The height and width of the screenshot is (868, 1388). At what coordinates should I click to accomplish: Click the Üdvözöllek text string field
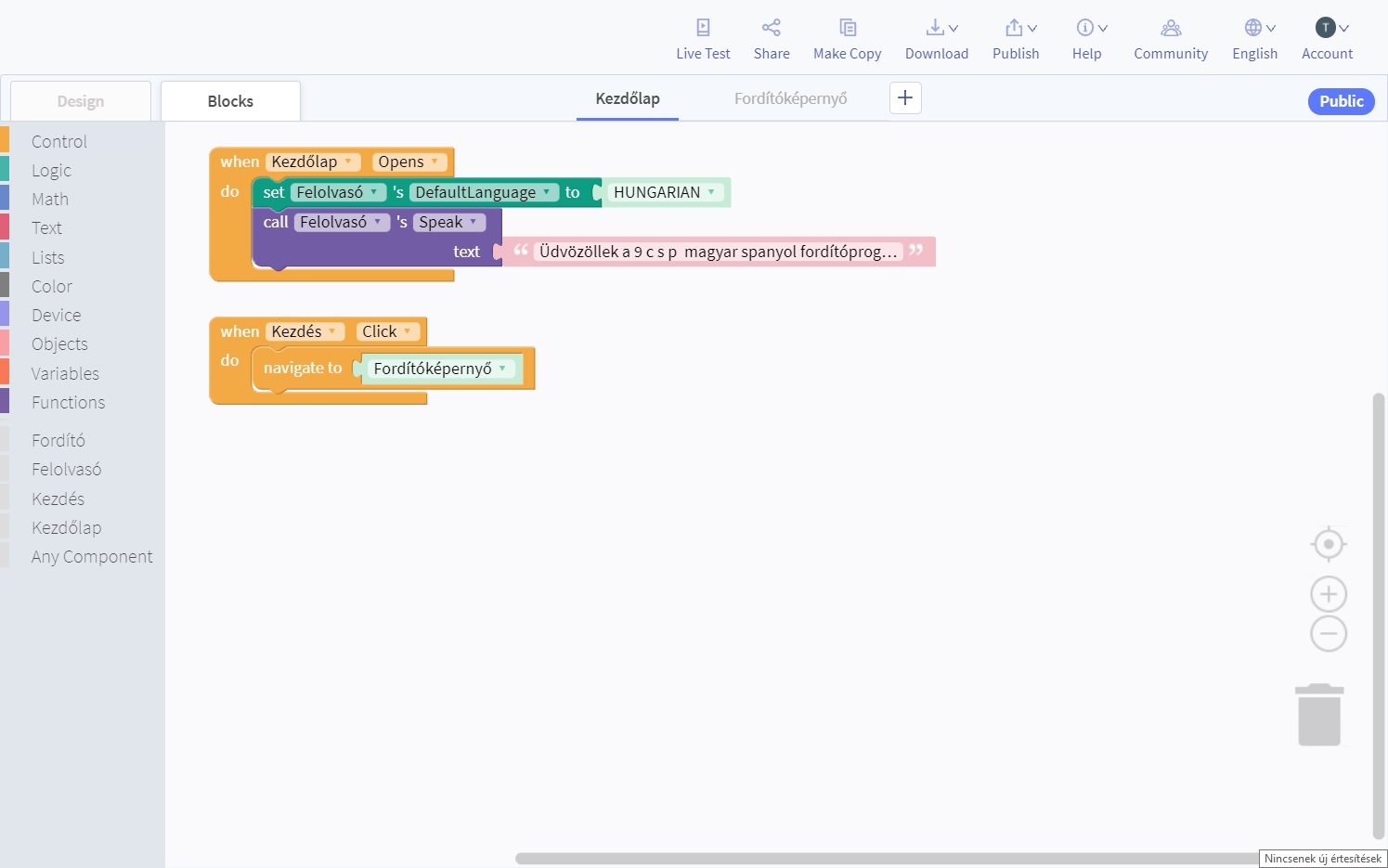pyautogui.click(x=718, y=252)
